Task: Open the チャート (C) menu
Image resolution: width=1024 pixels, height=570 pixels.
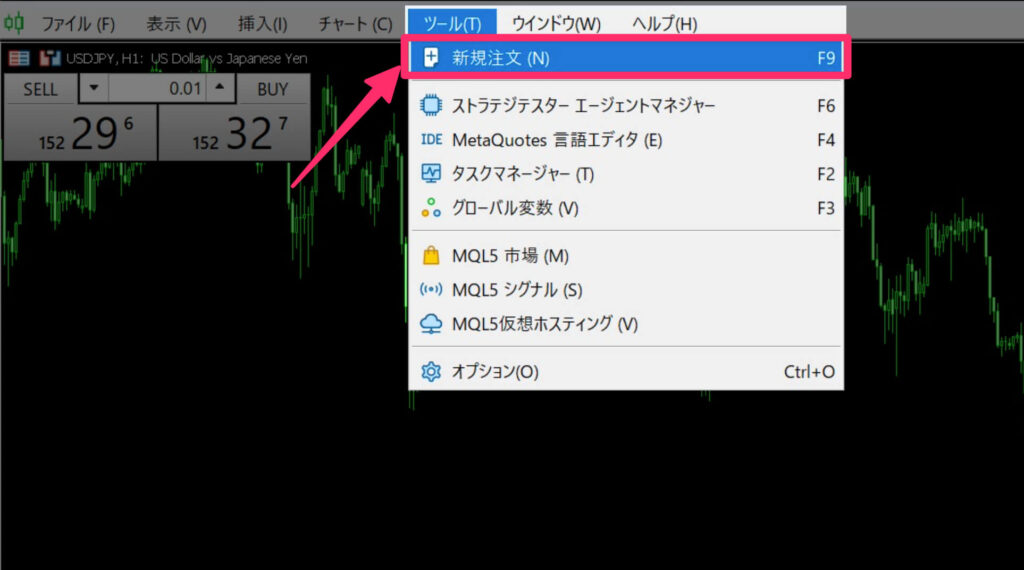Action: (x=355, y=24)
